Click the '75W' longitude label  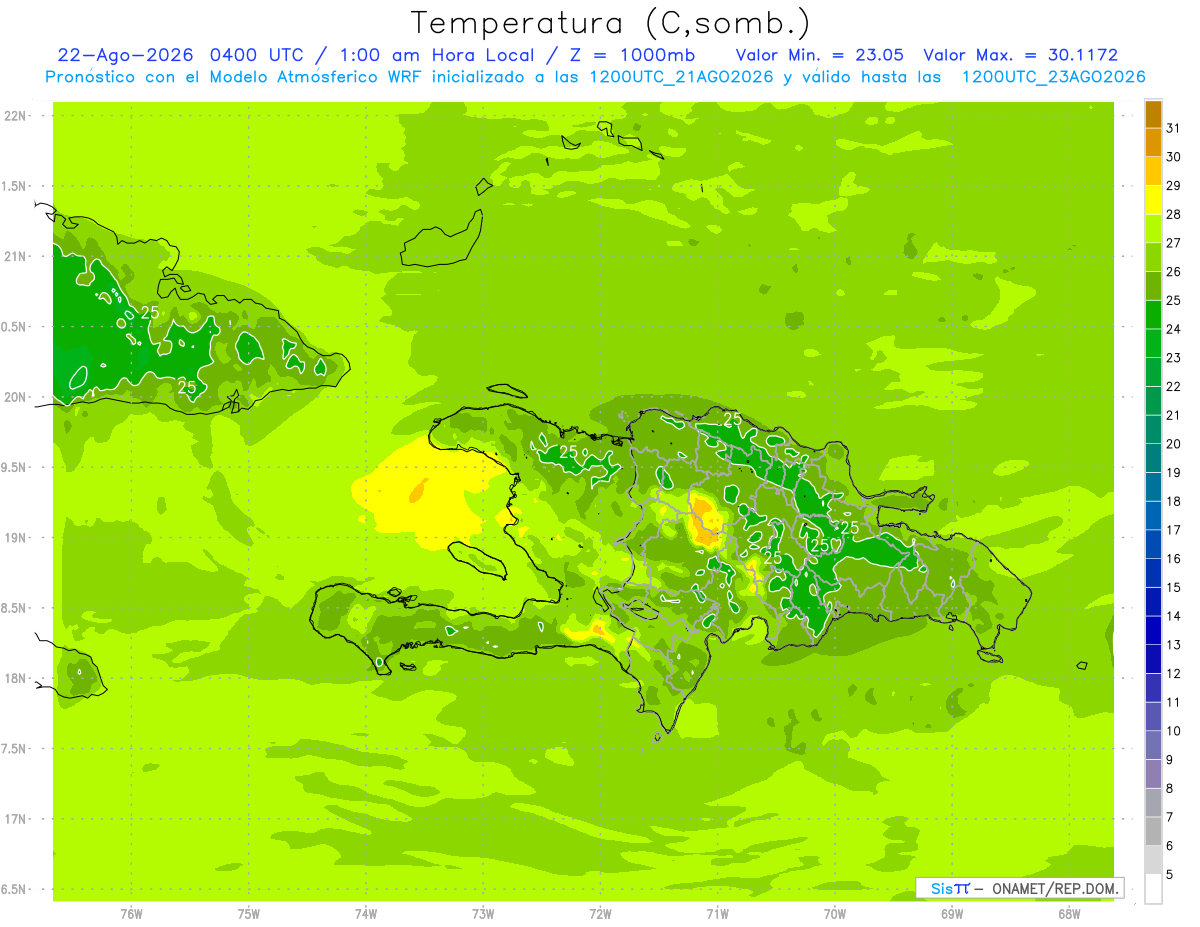click(x=249, y=913)
